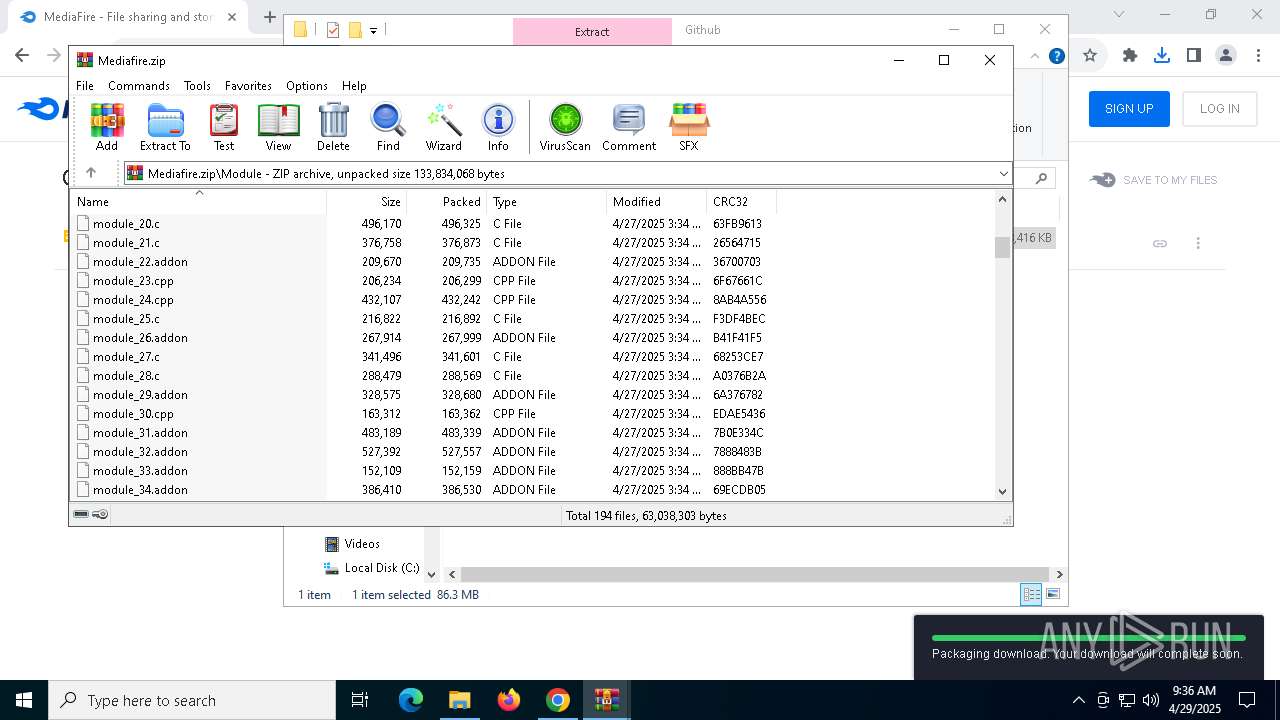Expand the archive path dropdown

[1003, 174]
